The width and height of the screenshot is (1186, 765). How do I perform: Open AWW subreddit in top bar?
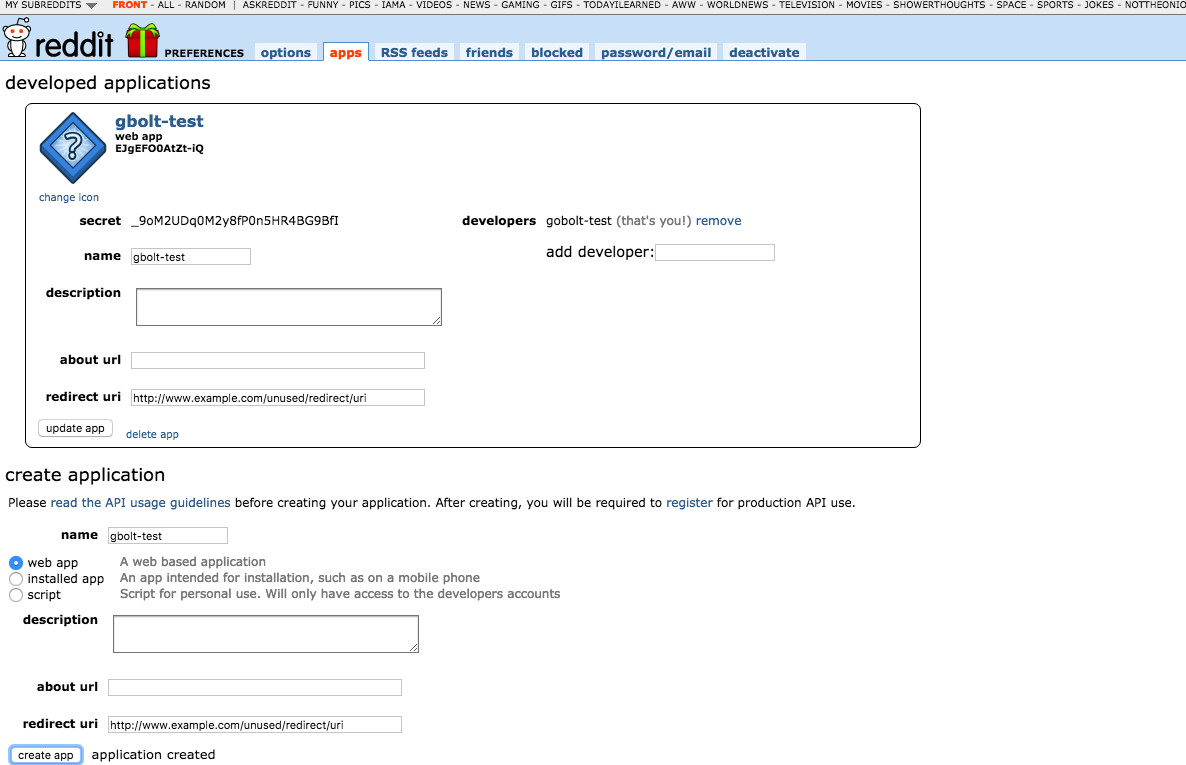click(684, 5)
